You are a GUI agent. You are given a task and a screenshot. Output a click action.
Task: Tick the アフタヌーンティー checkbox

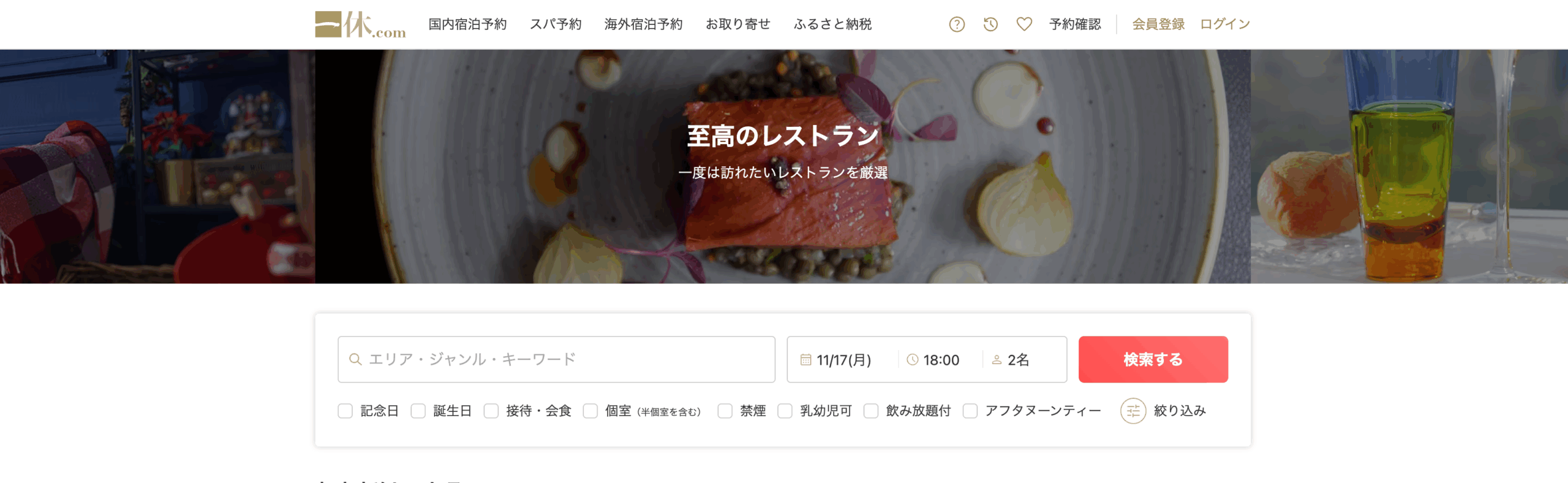pyautogui.click(x=970, y=411)
